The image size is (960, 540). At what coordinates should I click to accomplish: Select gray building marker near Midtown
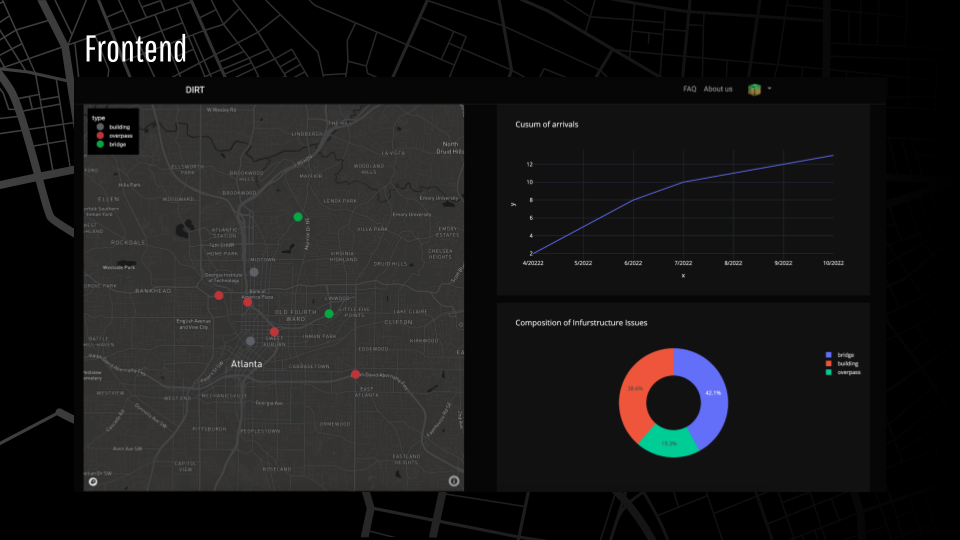tap(254, 272)
